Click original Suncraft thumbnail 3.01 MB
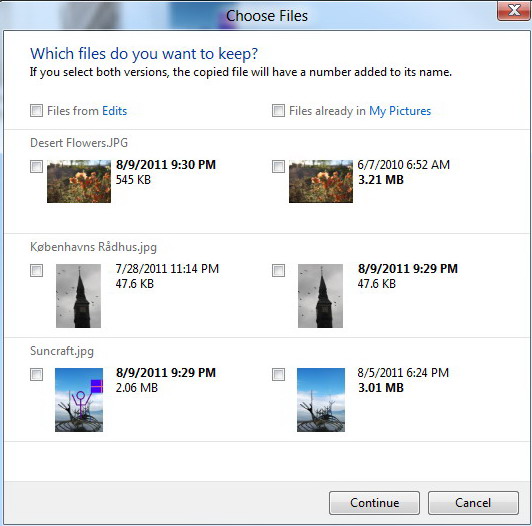This screenshot has height=526, width=532. pos(321,400)
